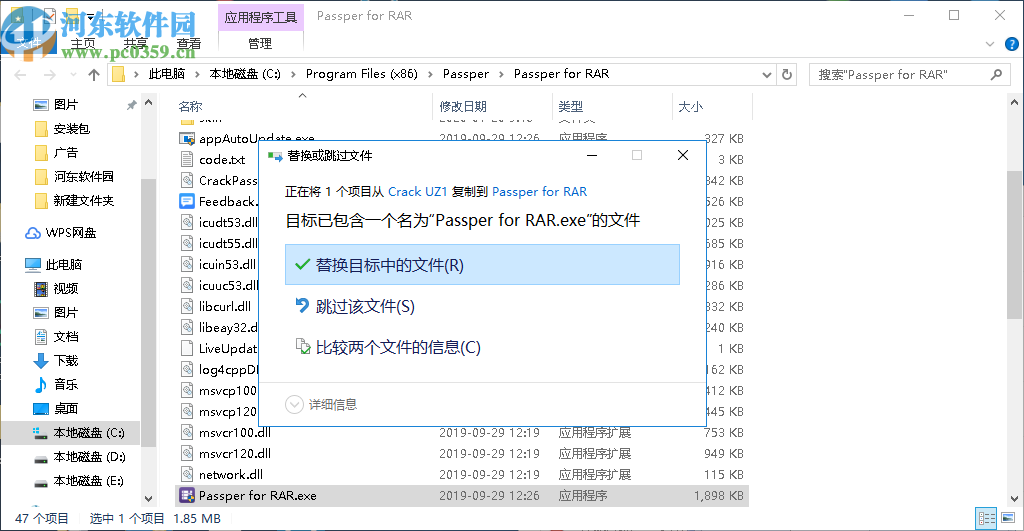Switch to the 管理 ribbon tab
Image resolution: width=1024 pixels, height=531 pixels.
(x=260, y=44)
